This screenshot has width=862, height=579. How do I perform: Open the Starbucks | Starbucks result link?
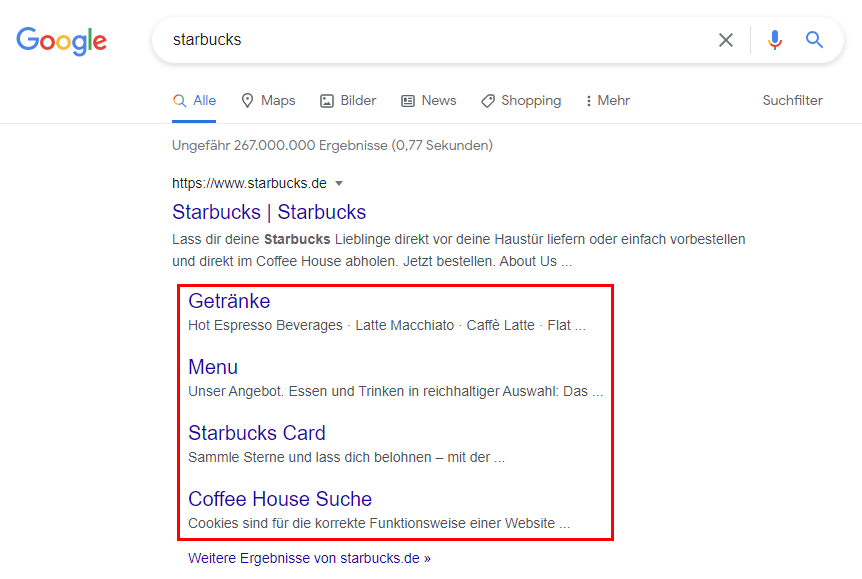(270, 212)
